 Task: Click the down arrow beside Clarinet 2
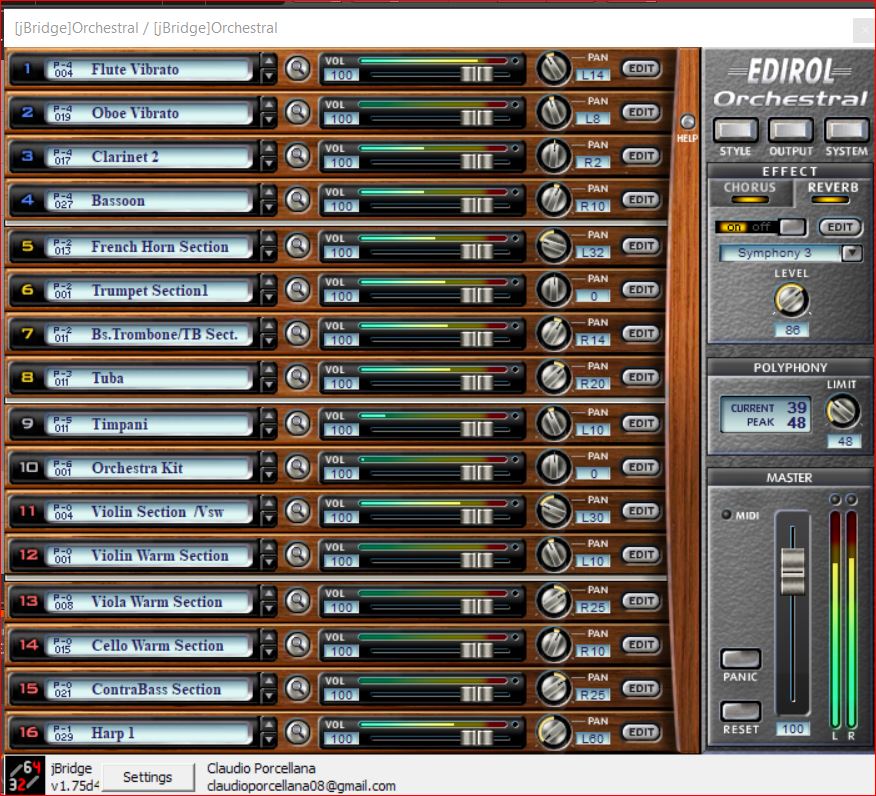pos(269,163)
